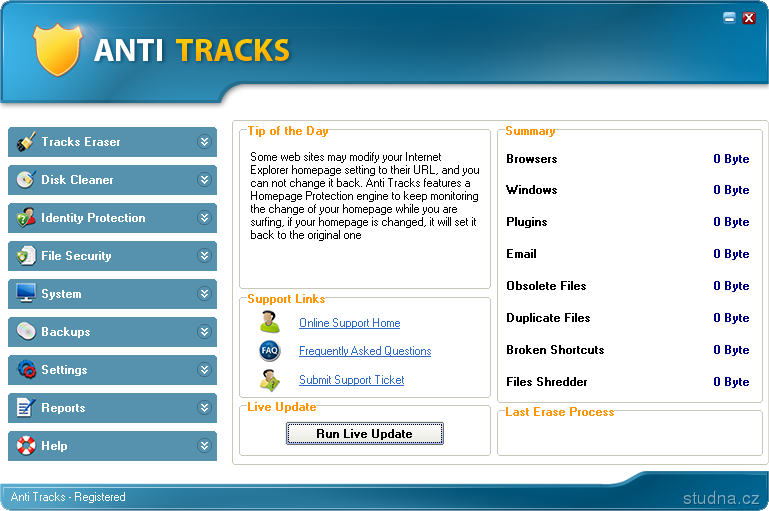Viewport: 769px width, 511px height.
Task: Expand the System chevron
Action: (x=204, y=293)
